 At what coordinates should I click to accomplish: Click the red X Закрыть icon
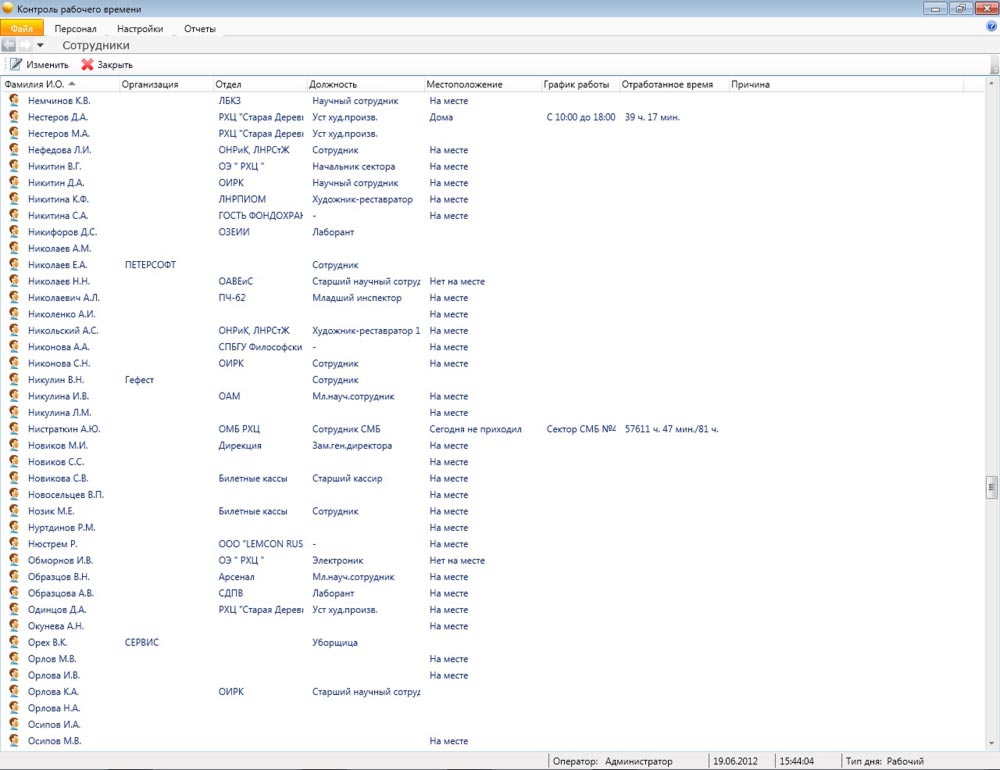87,64
